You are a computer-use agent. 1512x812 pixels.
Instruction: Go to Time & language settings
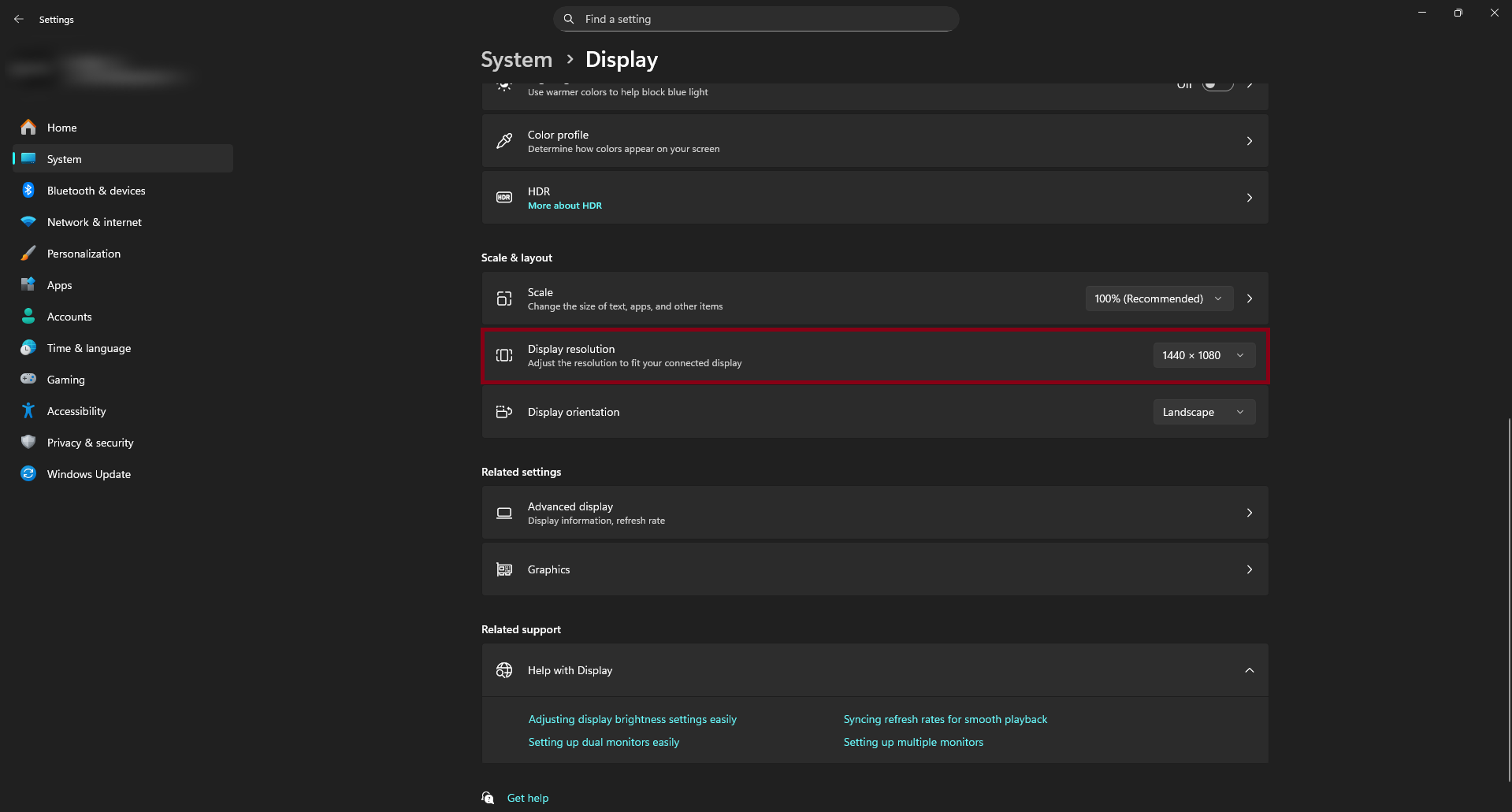(89, 348)
